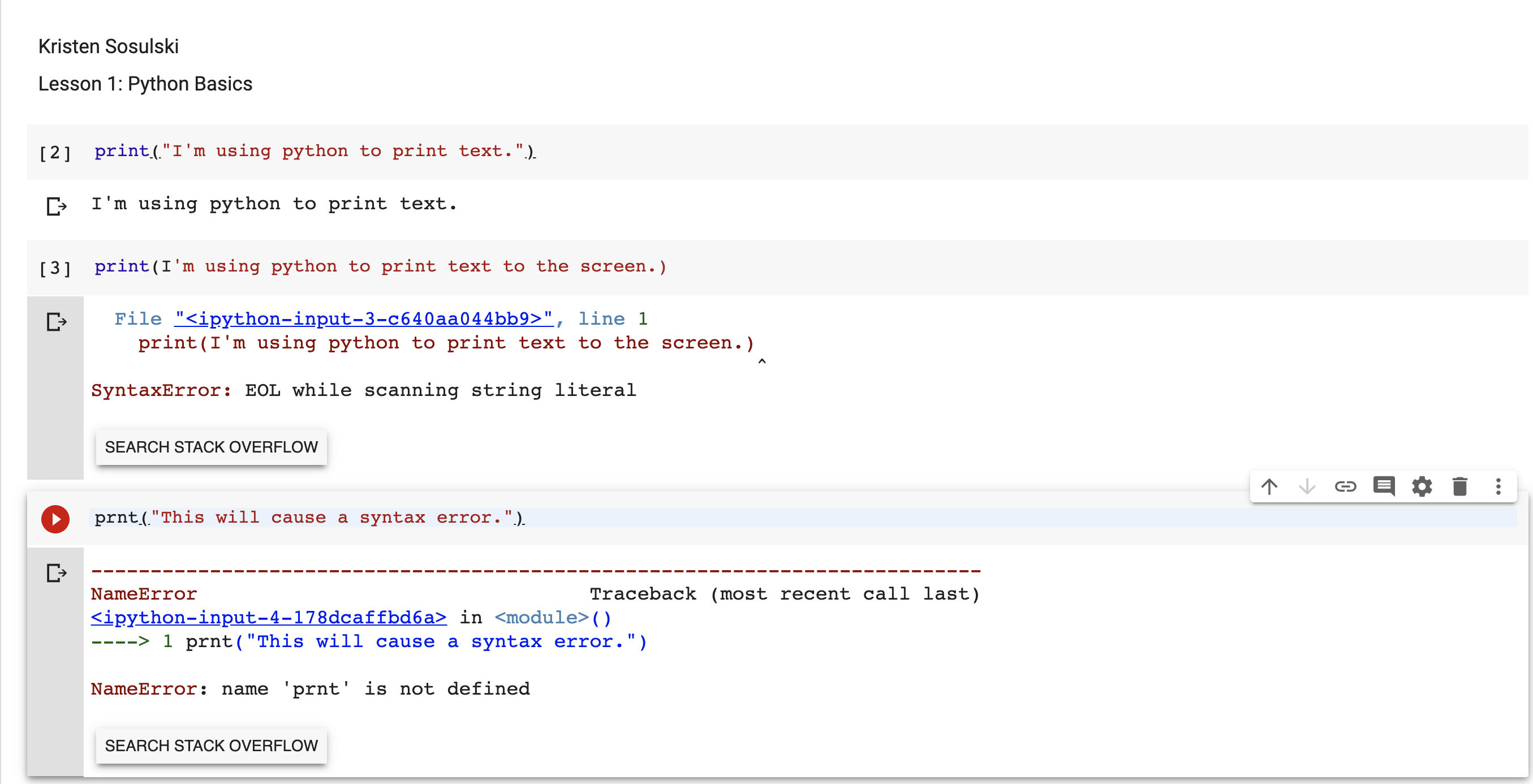Select the Lesson 1: Python Basics text
The height and width of the screenshot is (784, 1533).
pyautogui.click(x=145, y=84)
